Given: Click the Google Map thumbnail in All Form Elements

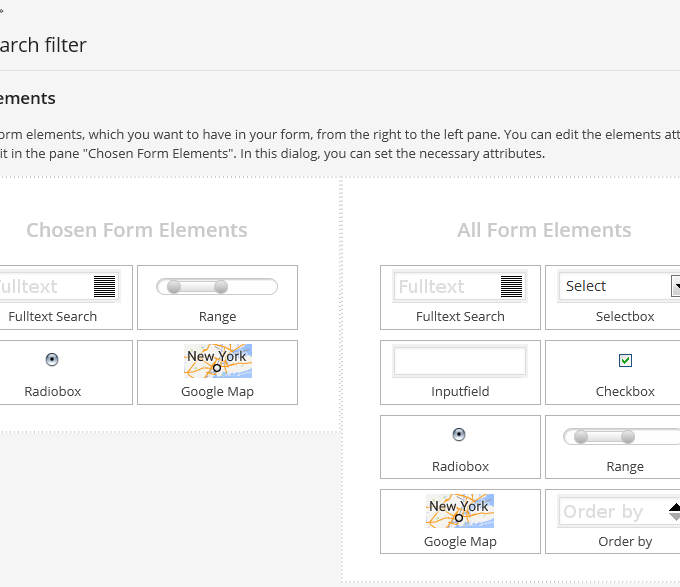Looking at the screenshot, I should click(460, 510).
